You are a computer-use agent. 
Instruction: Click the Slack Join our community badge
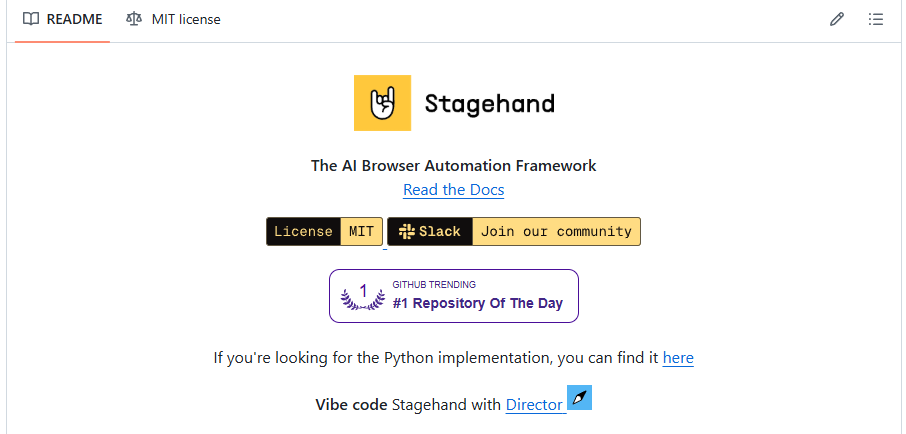click(514, 232)
